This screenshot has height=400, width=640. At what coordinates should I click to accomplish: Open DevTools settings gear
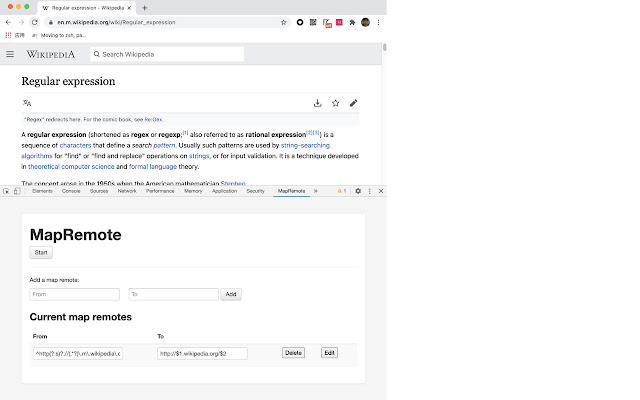pyautogui.click(x=358, y=191)
